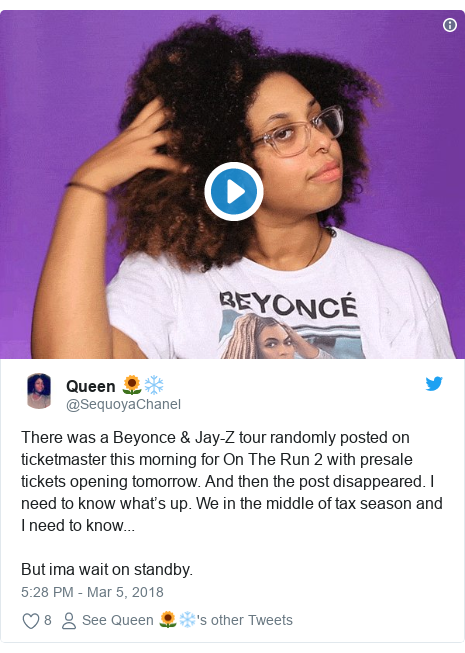Image resolution: width=465 pixels, height=653 pixels.
Task: Click the person silhouette icon
Action: (69, 621)
